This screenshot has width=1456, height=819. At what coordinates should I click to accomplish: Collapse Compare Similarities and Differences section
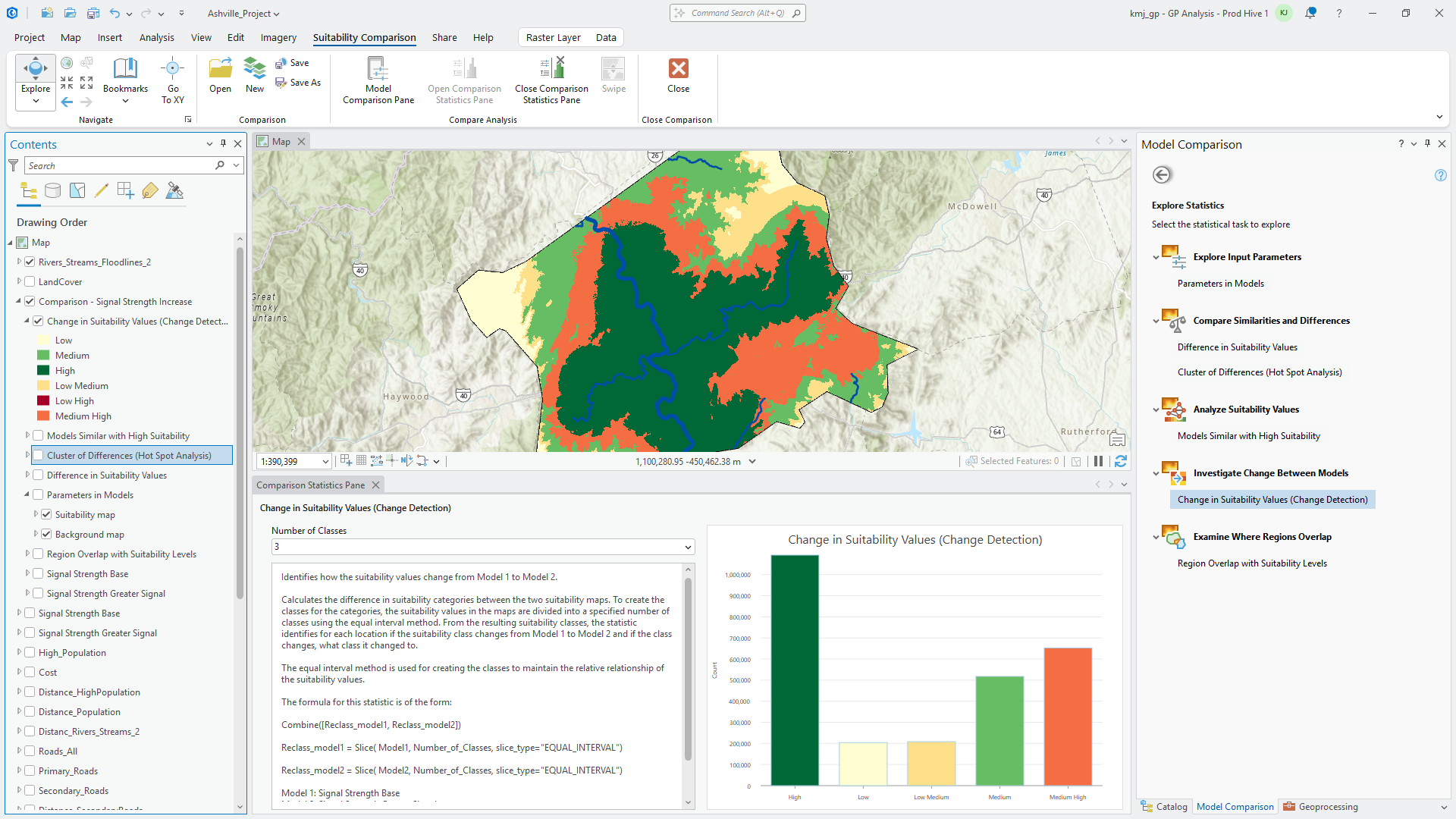1156,322
